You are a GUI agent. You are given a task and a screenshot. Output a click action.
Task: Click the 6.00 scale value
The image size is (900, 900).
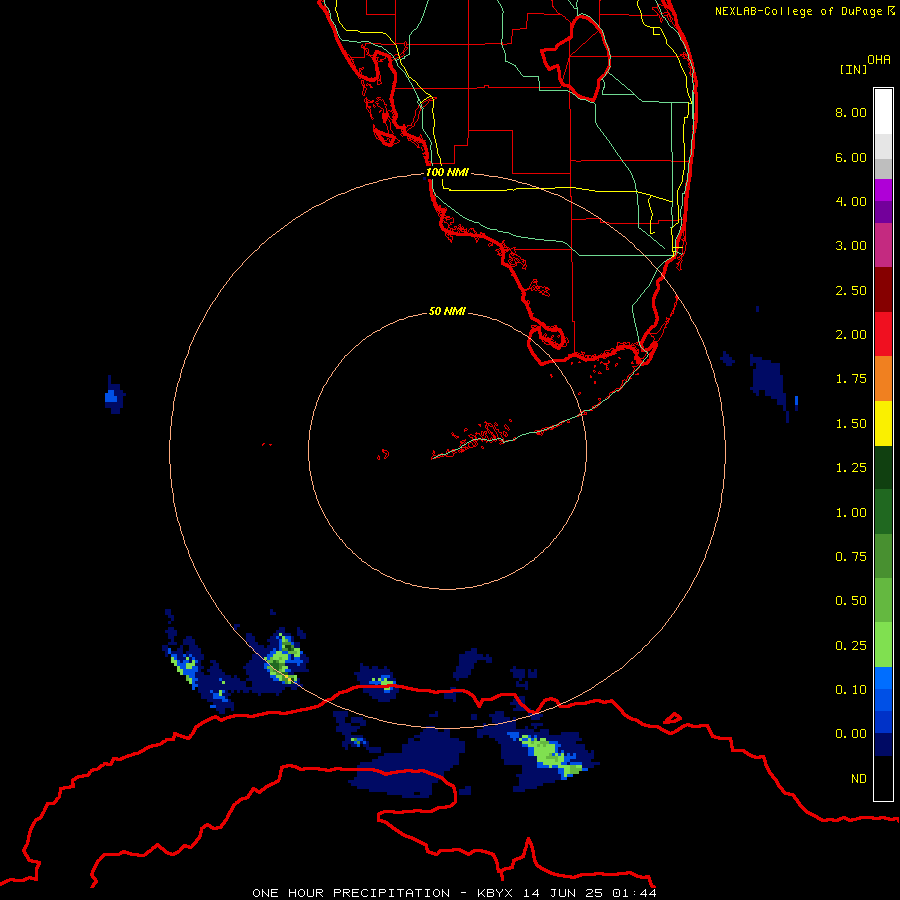pos(851,157)
